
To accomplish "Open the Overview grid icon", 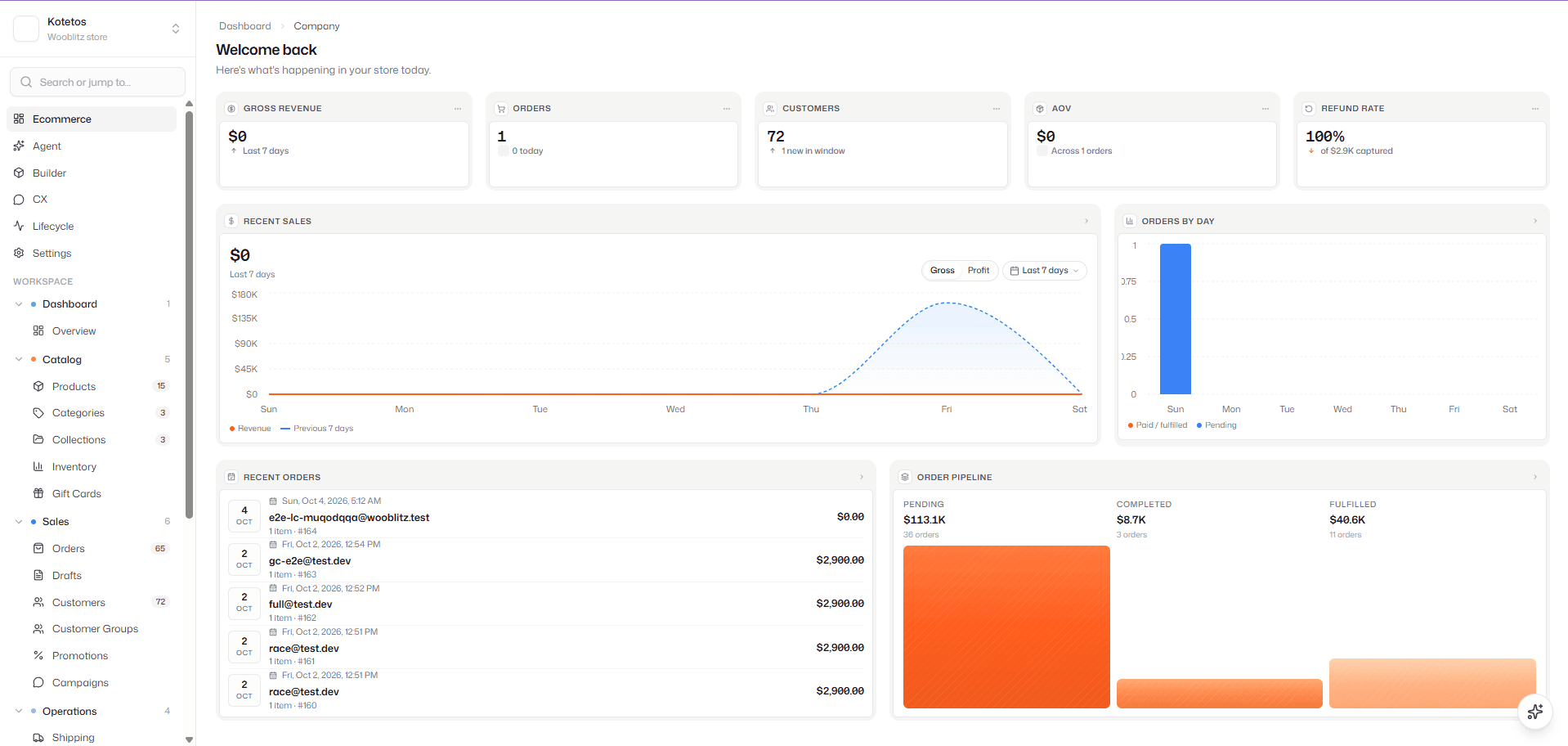I will (x=38, y=330).
